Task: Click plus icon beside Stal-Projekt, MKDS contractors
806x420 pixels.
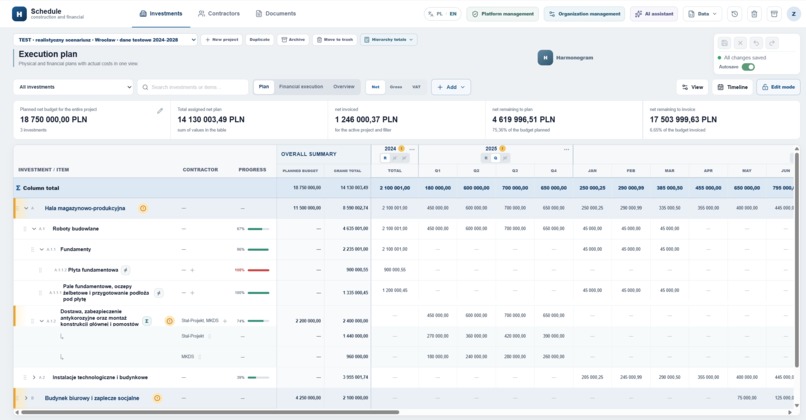Action: click(x=225, y=321)
